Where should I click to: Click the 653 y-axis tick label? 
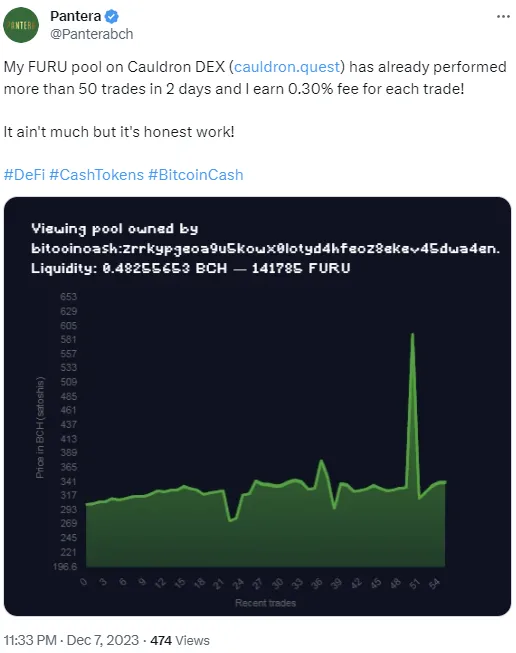(68, 297)
